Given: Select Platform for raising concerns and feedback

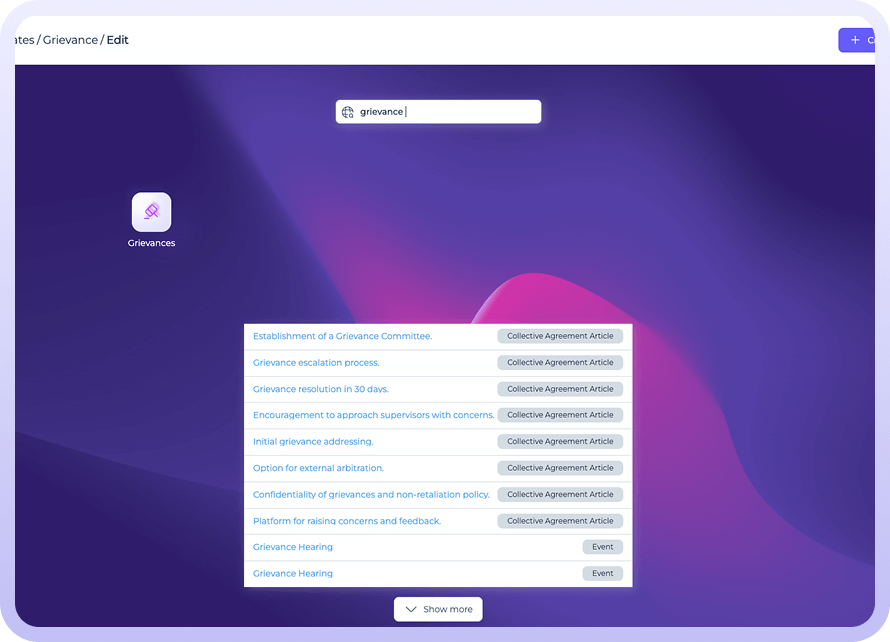Looking at the screenshot, I should click(346, 521).
